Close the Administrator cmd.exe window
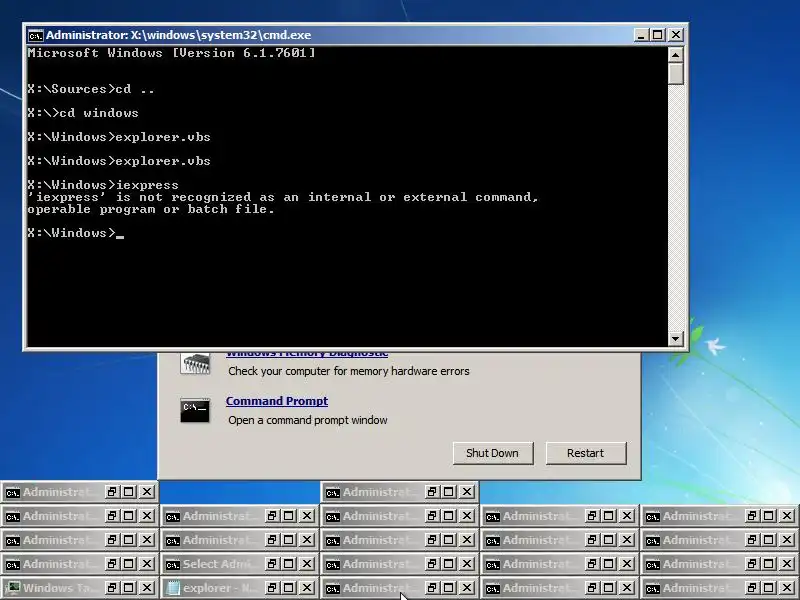This screenshot has height=600, width=800. (676, 35)
